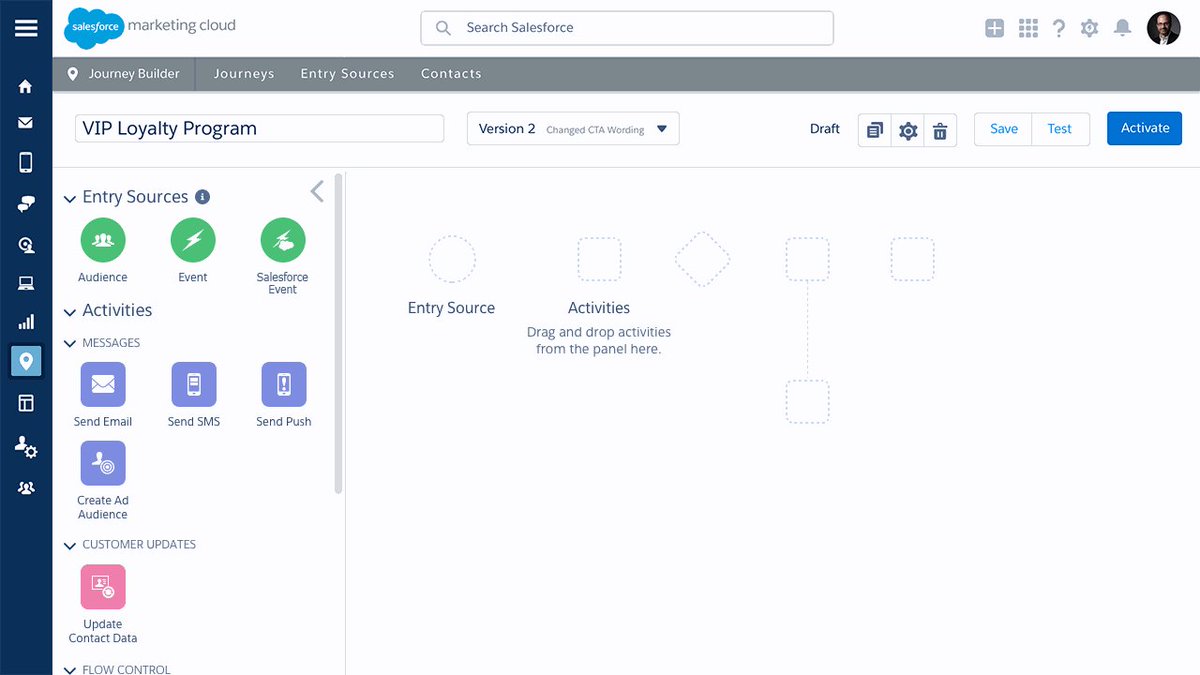Screen dimensions: 1200x675
Task: Open Advertising magnifier sidebar icon
Action: click(26, 244)
